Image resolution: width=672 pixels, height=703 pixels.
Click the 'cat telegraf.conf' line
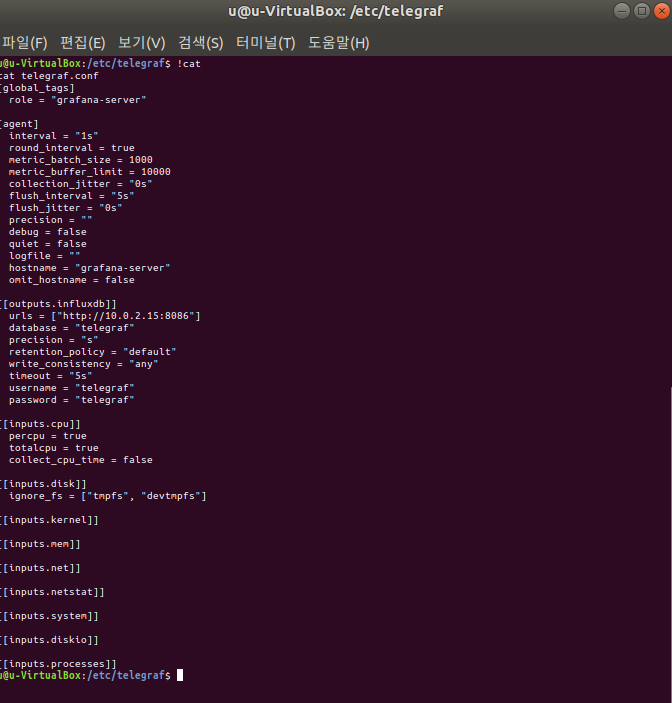[49, 76]
